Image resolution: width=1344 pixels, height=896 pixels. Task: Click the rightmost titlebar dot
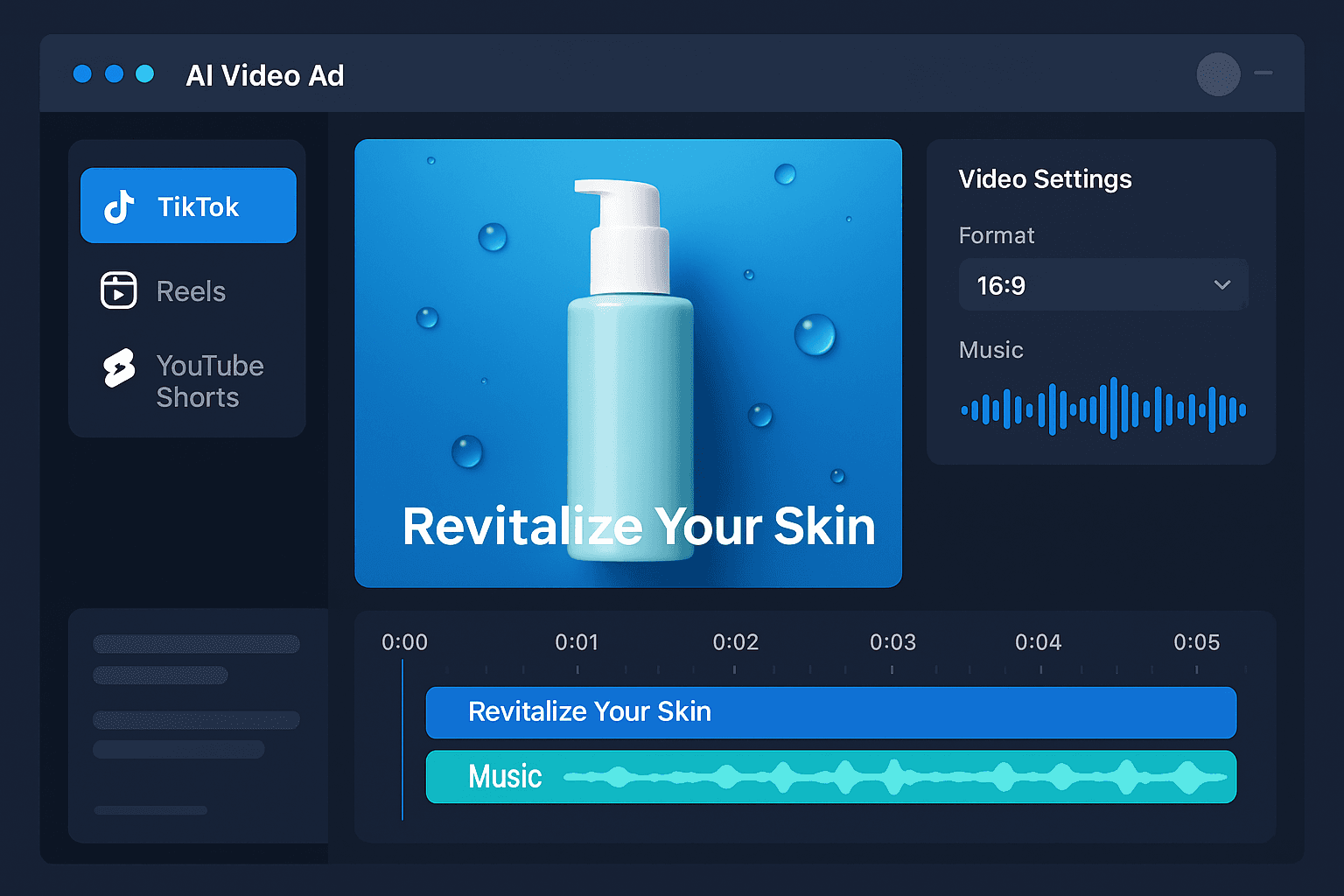tap(143, 74)
